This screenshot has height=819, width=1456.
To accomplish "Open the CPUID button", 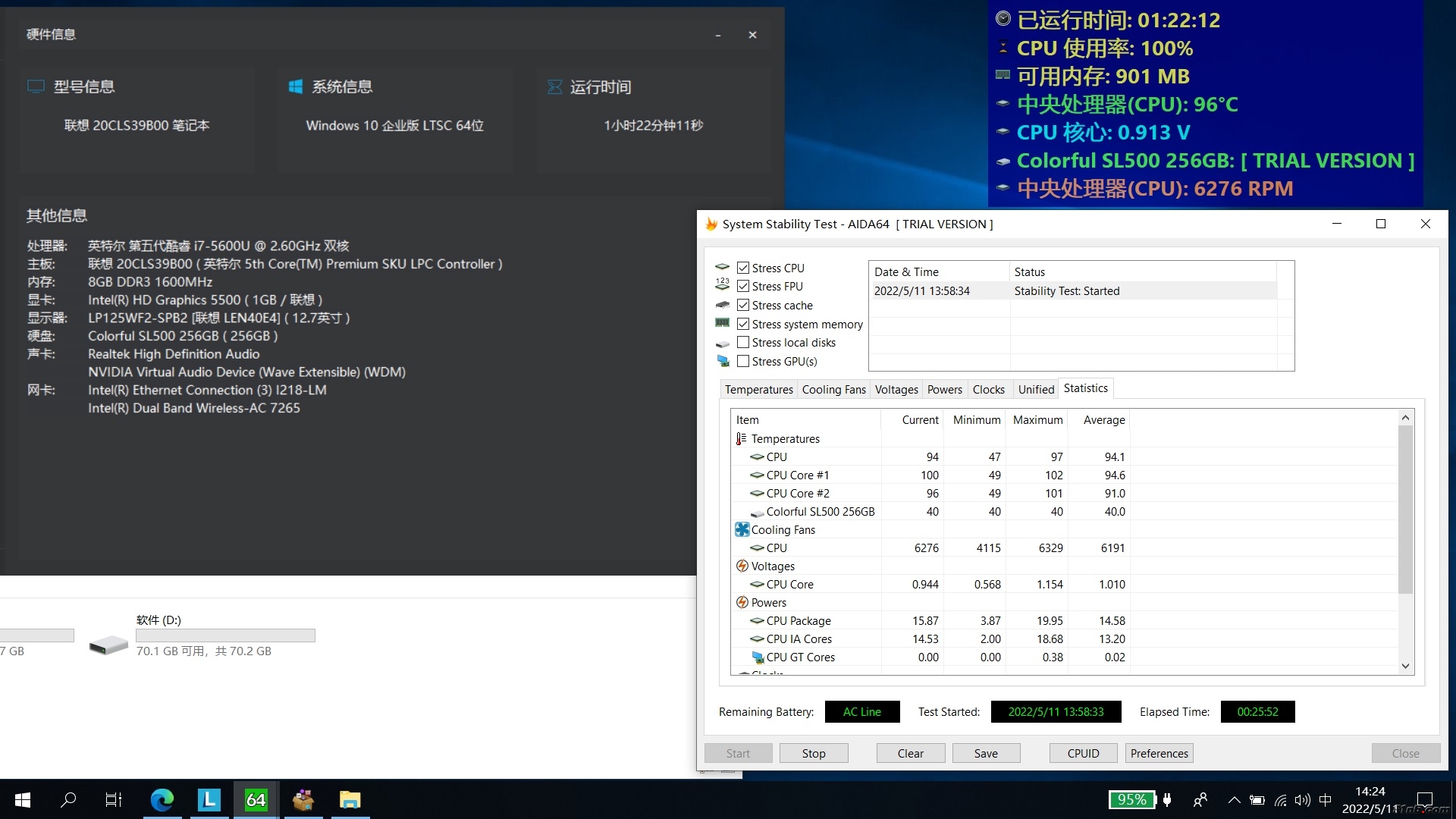I will tap(1083, 753).
